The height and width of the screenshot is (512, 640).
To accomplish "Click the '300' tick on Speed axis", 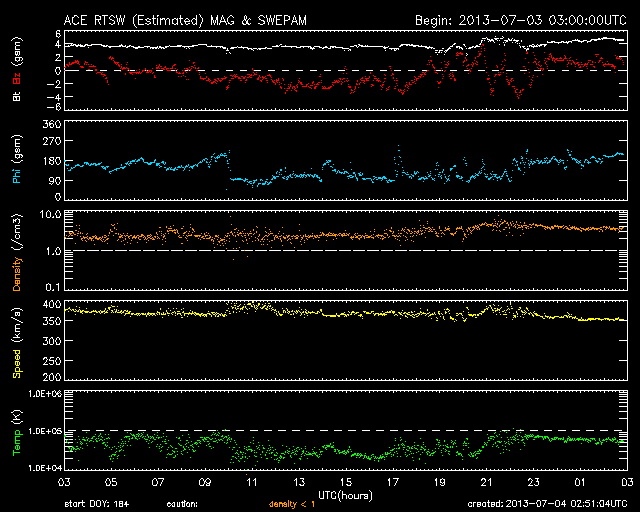I will (52, 341).
